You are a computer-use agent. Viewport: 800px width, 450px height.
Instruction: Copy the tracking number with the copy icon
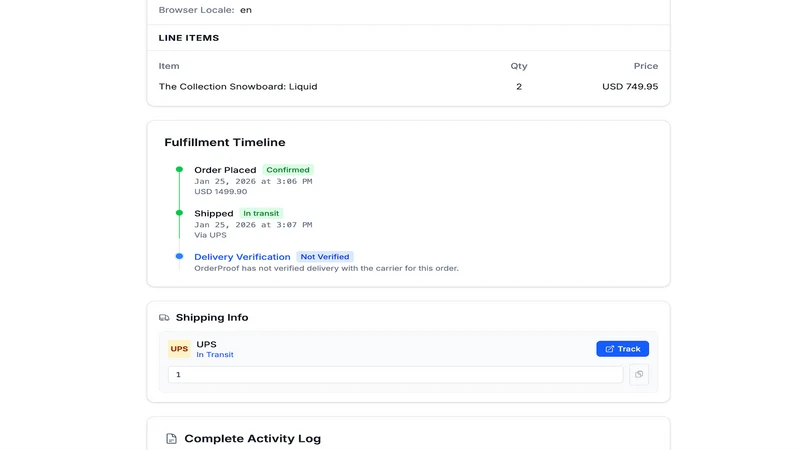639,374
